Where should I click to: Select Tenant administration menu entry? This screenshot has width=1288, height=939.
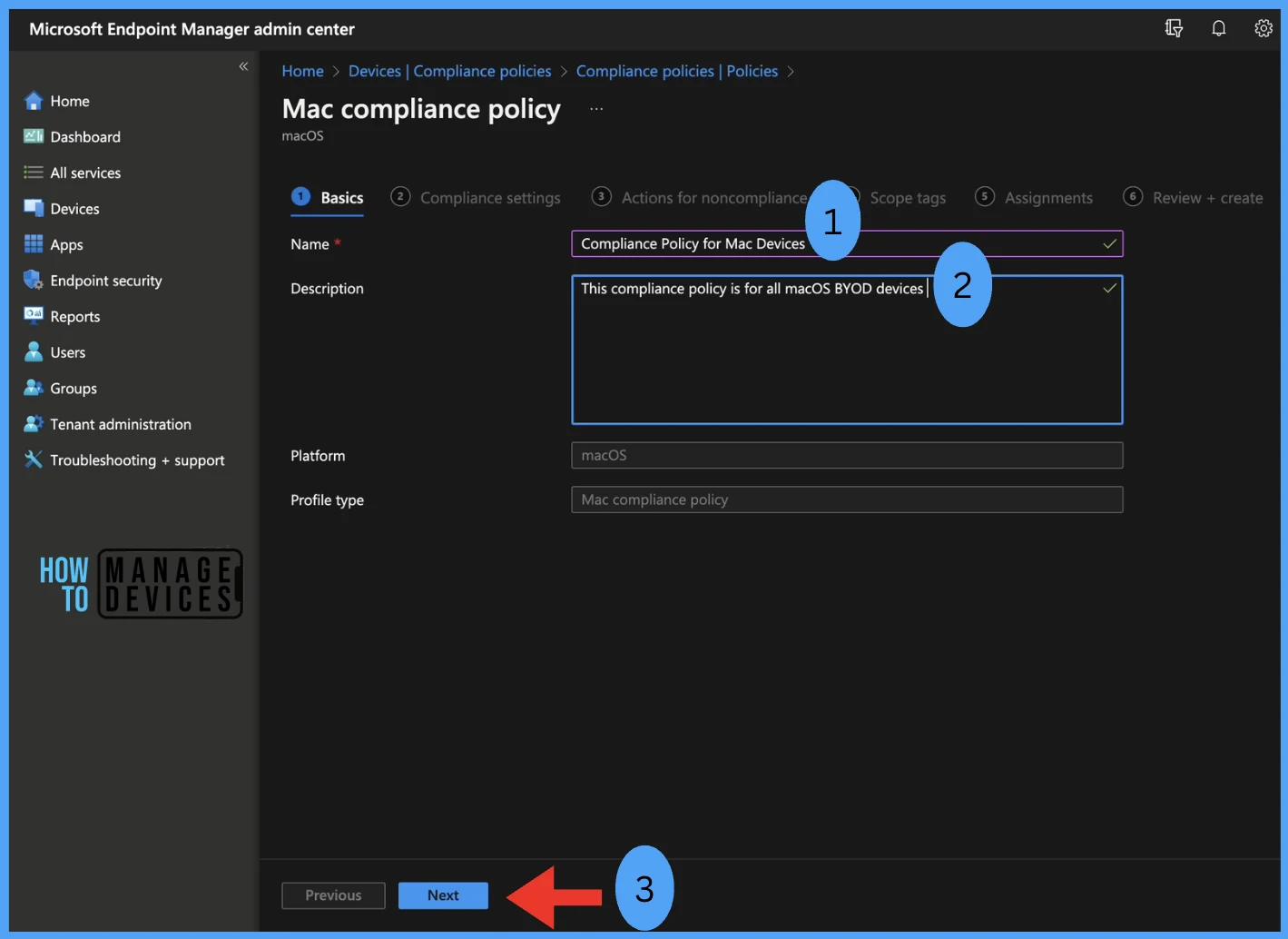pyautogui.click(x=121, y=424)
